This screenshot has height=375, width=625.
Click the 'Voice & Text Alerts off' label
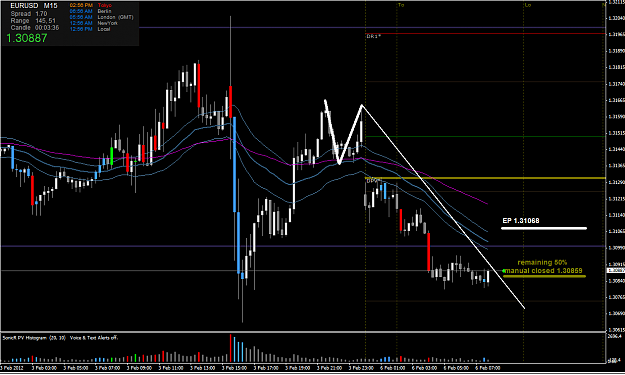[x=94, y=338]
